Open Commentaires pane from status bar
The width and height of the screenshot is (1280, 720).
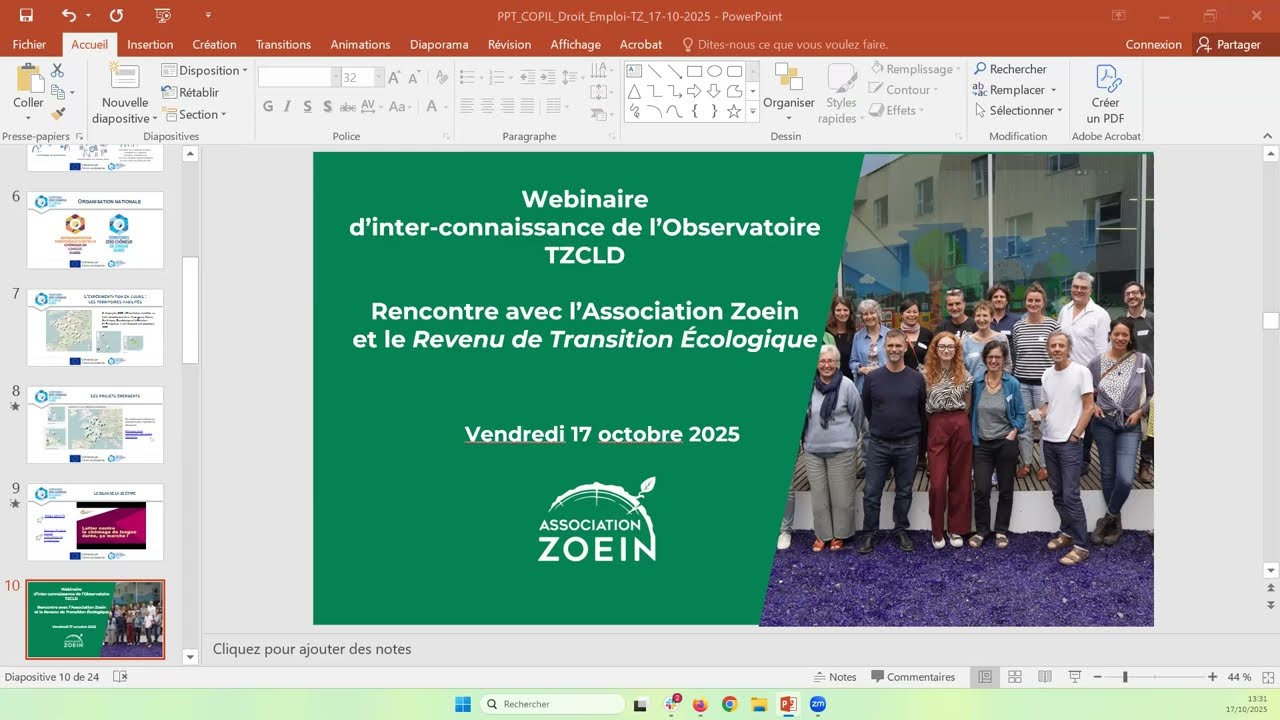pyautogui.click(x=913, y=677)
